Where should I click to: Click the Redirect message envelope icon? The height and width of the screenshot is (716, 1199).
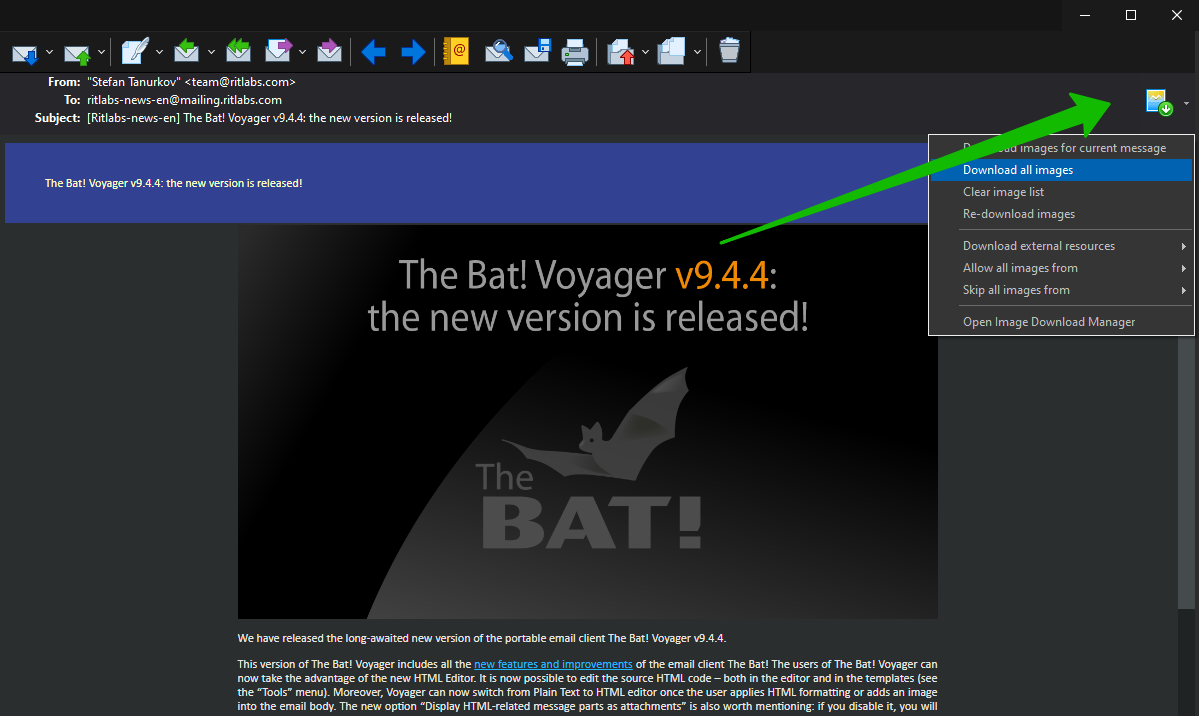coord(329,50)
